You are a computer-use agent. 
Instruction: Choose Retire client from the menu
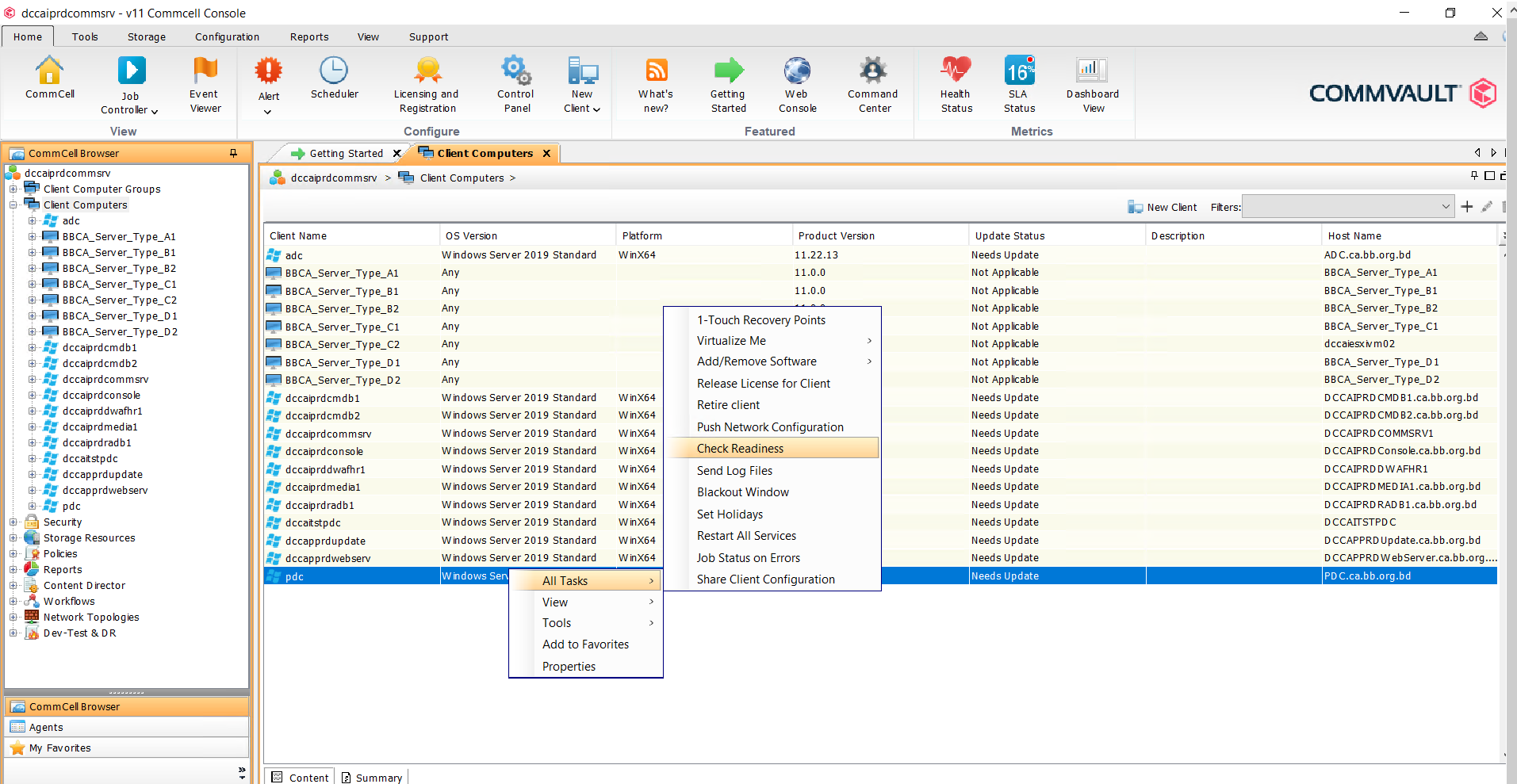(773, 405)
